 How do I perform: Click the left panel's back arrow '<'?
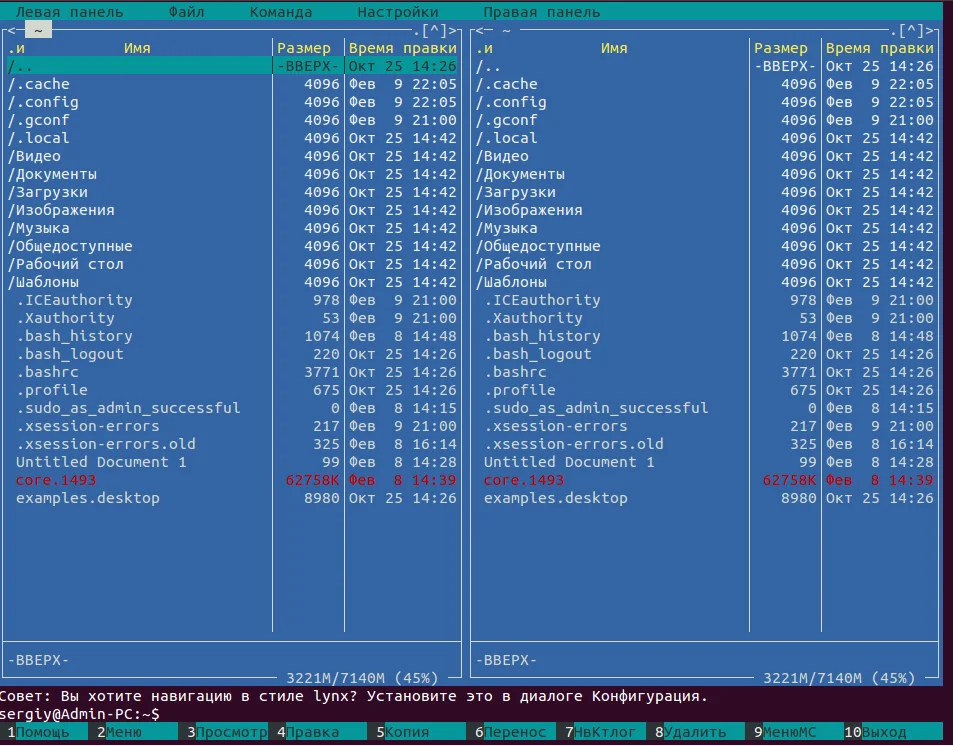(11, 31)
